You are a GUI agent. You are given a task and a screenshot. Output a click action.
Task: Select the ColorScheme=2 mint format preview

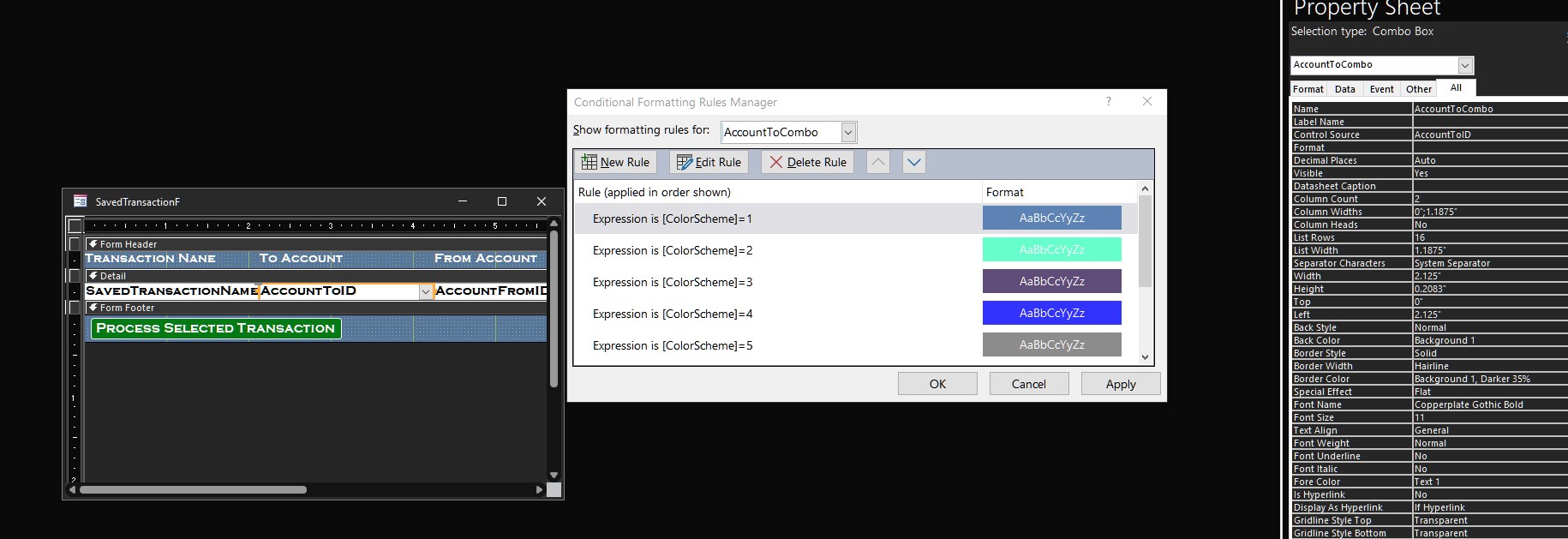(1051, 250)
